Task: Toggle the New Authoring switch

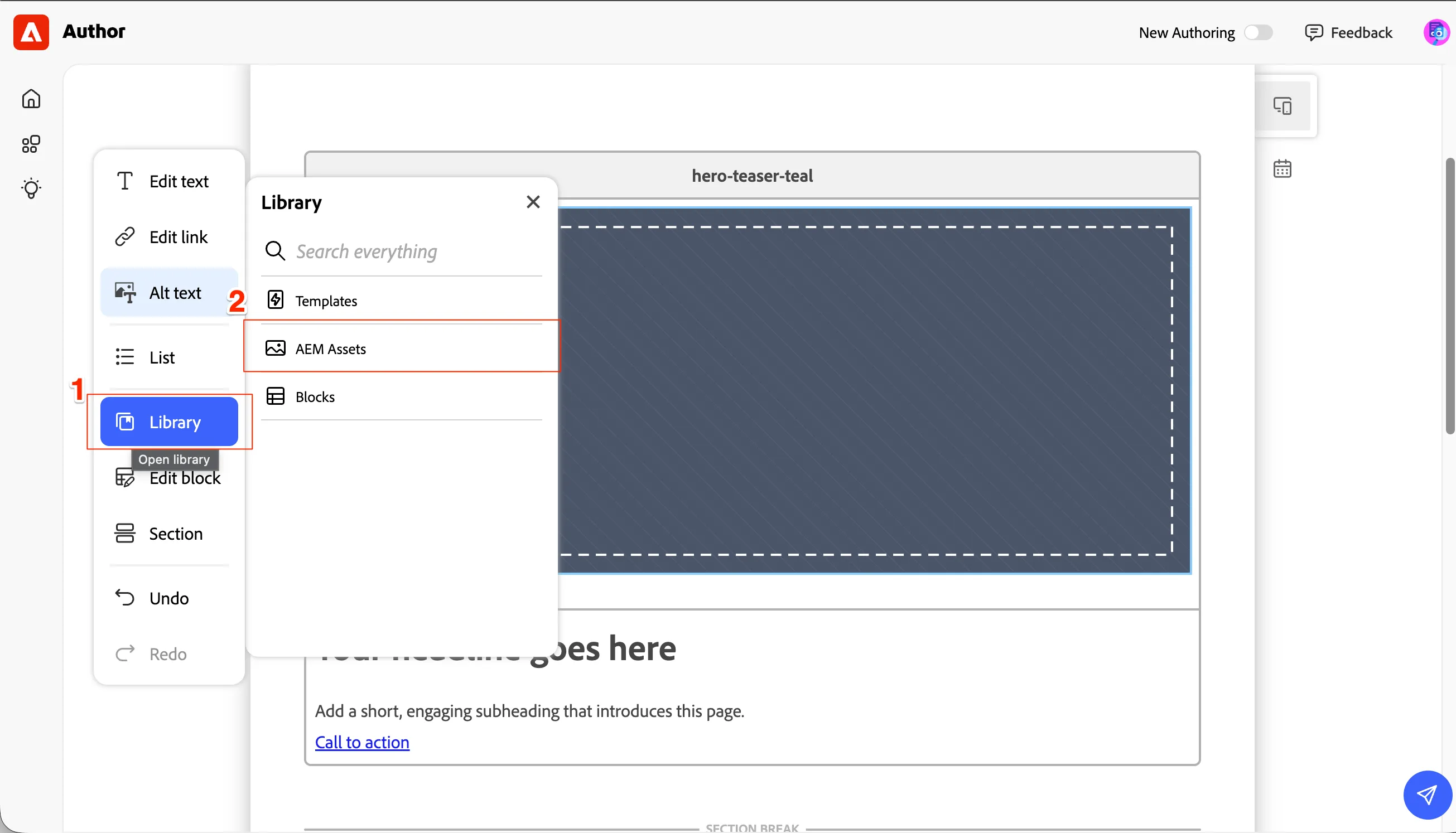Action: pos(1258,32)
